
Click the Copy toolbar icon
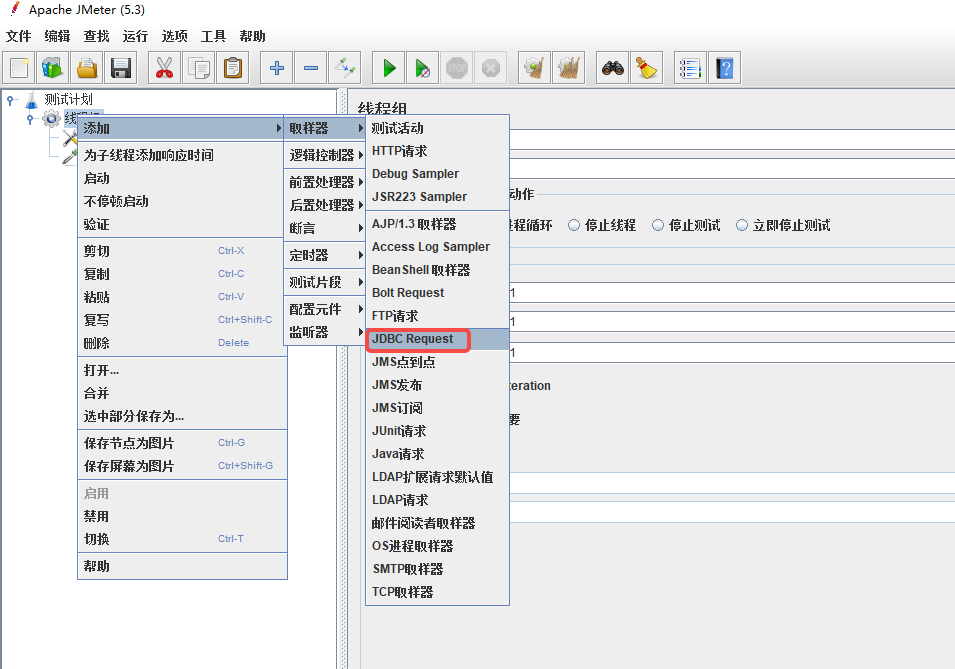(199, 68)
